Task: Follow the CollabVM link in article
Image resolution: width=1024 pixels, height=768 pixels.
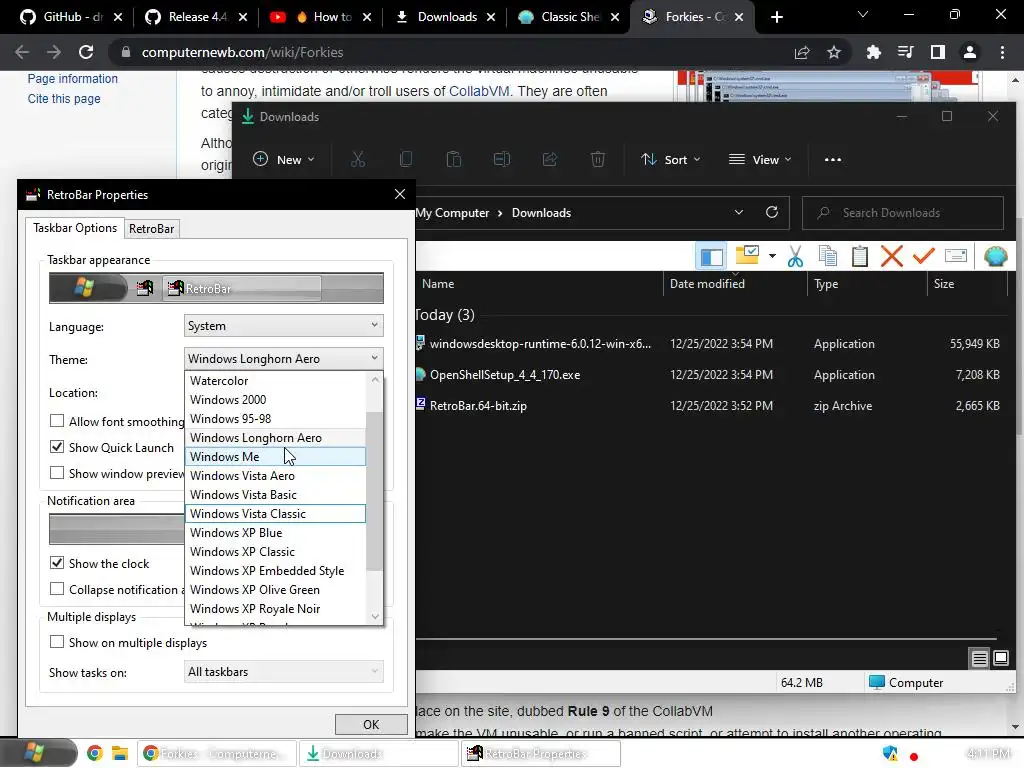Action: click(479, 91)
